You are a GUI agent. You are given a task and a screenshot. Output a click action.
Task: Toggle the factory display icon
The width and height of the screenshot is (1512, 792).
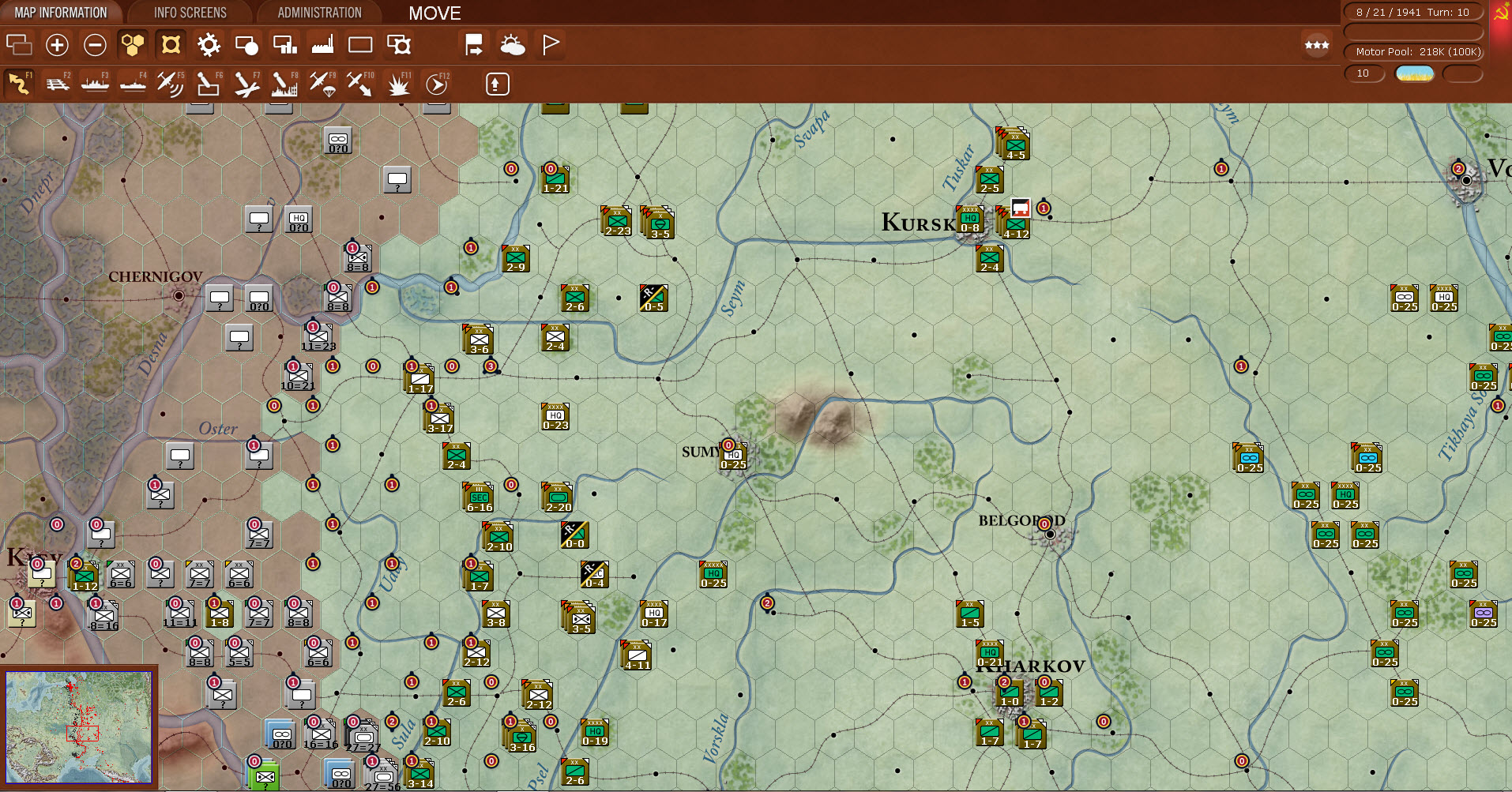(322, 45)
